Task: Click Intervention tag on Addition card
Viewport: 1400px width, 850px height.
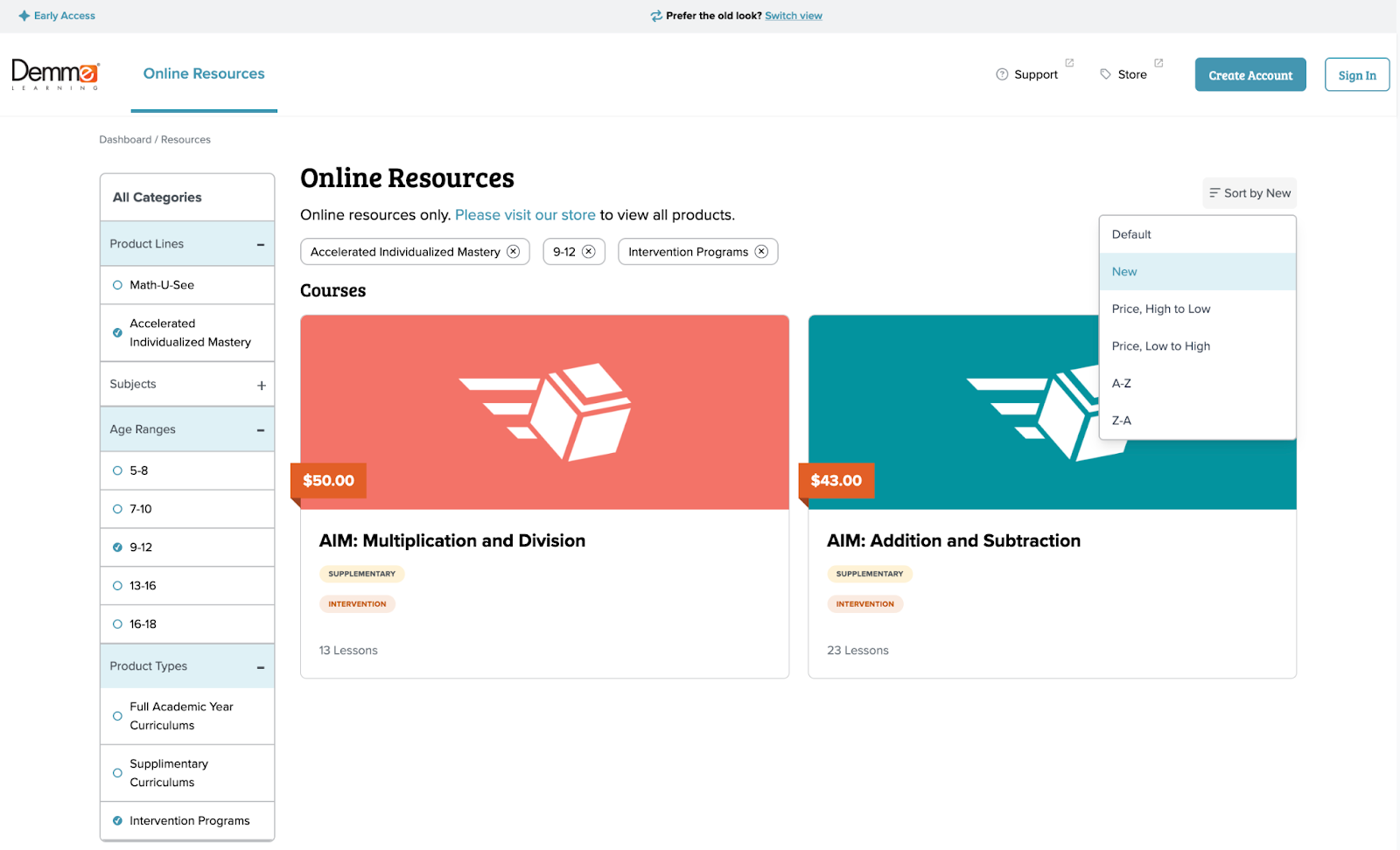Action: point(865,604)
